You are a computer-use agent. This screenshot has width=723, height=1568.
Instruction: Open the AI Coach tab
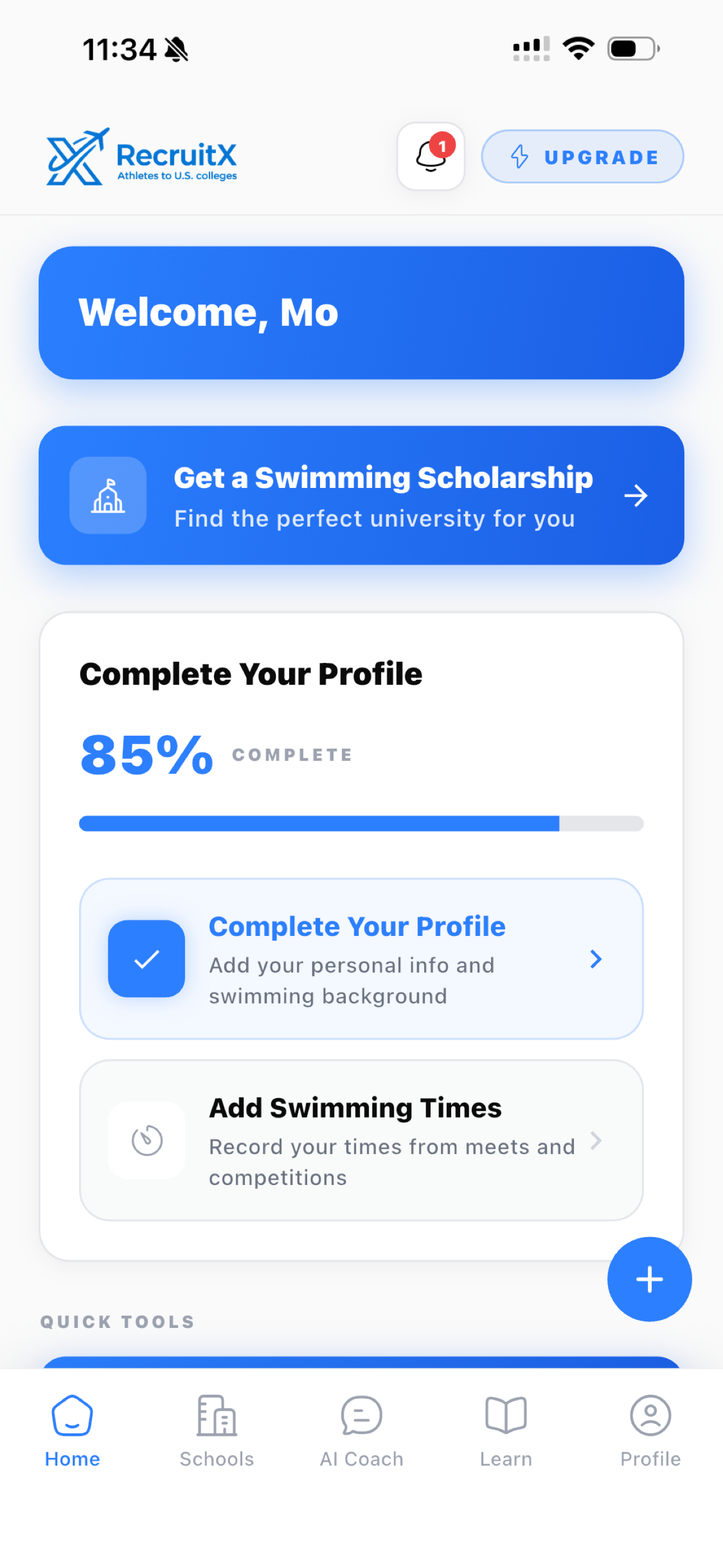361,1431
